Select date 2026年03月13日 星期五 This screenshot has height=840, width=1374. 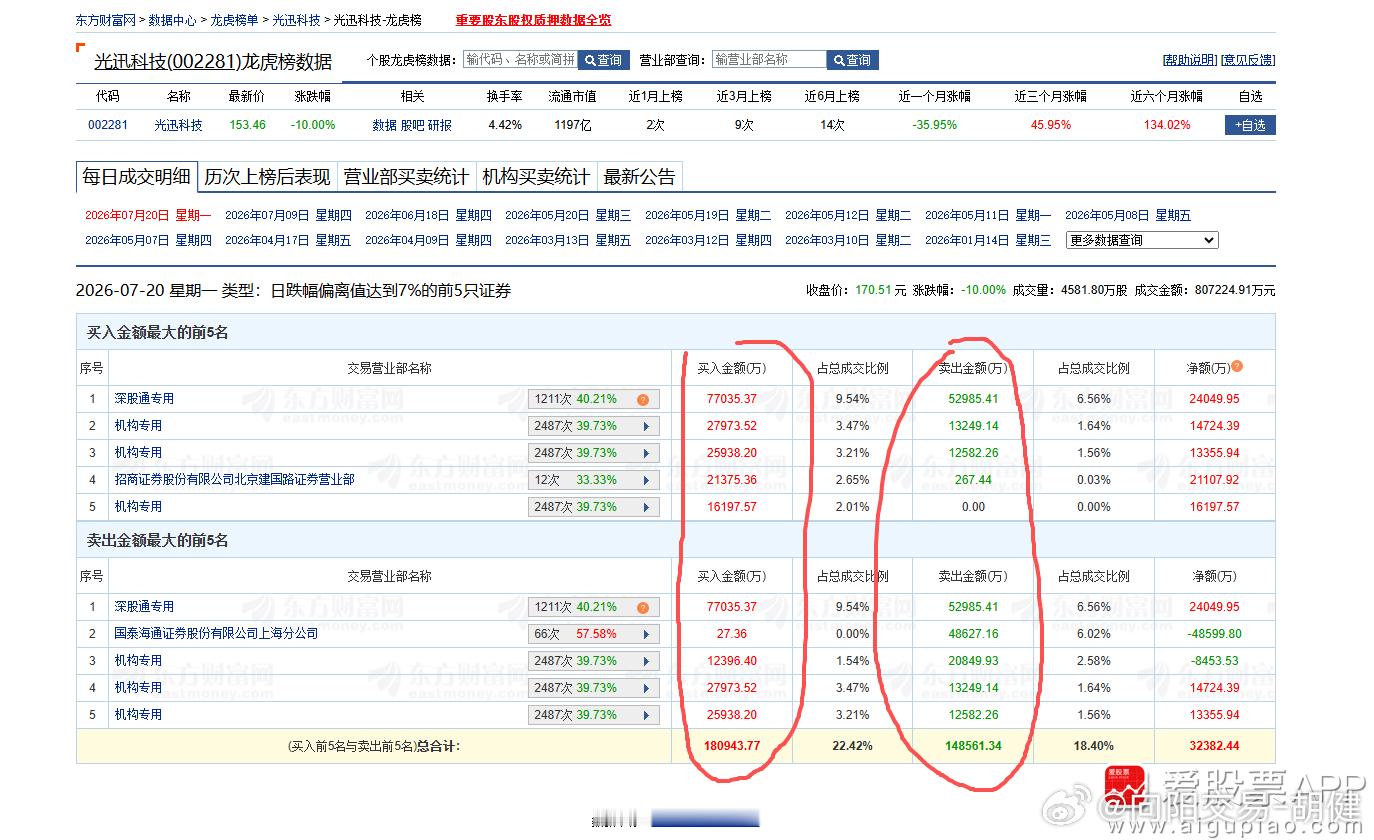click(568, 240)
